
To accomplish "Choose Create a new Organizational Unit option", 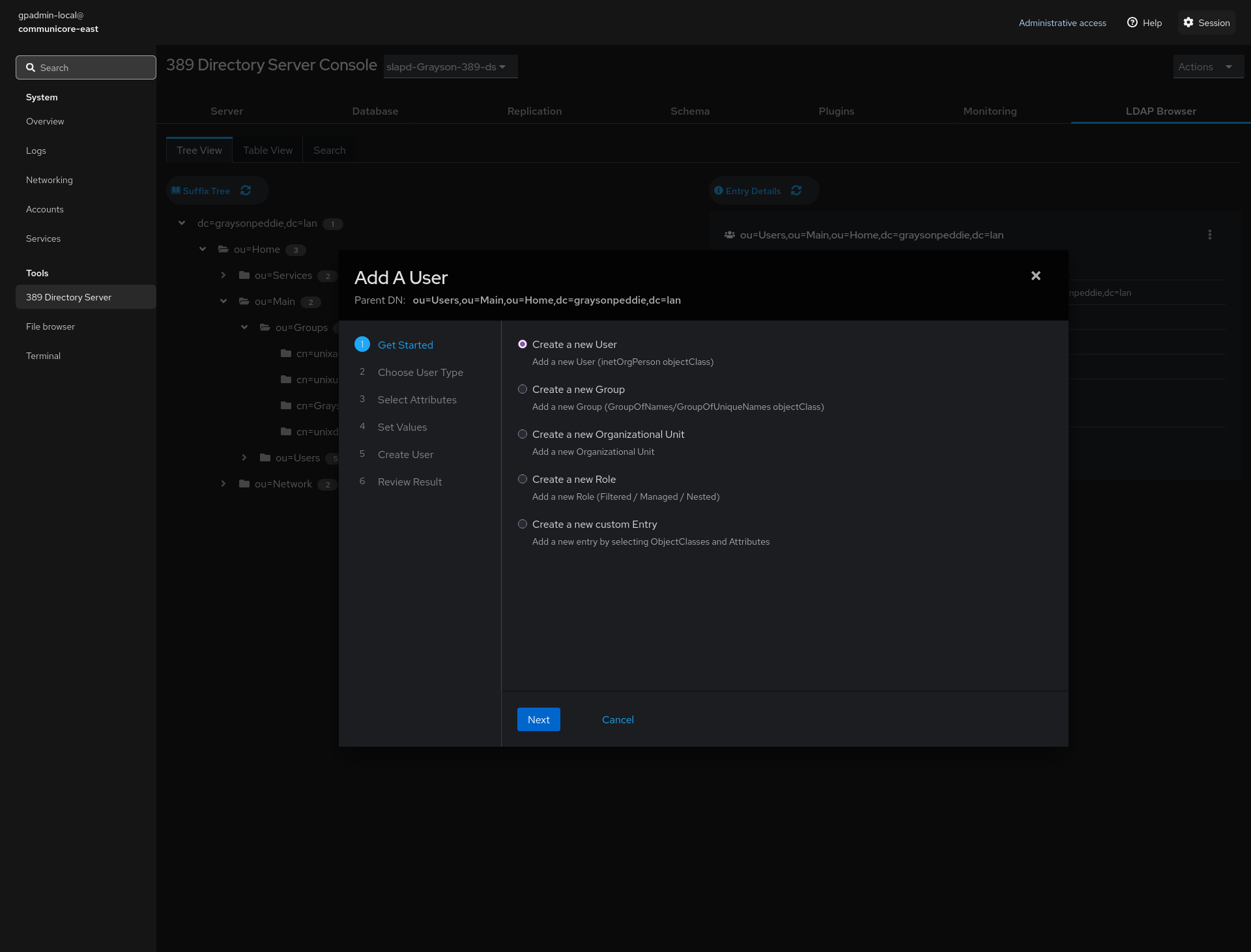I will (x=523, y=434).
